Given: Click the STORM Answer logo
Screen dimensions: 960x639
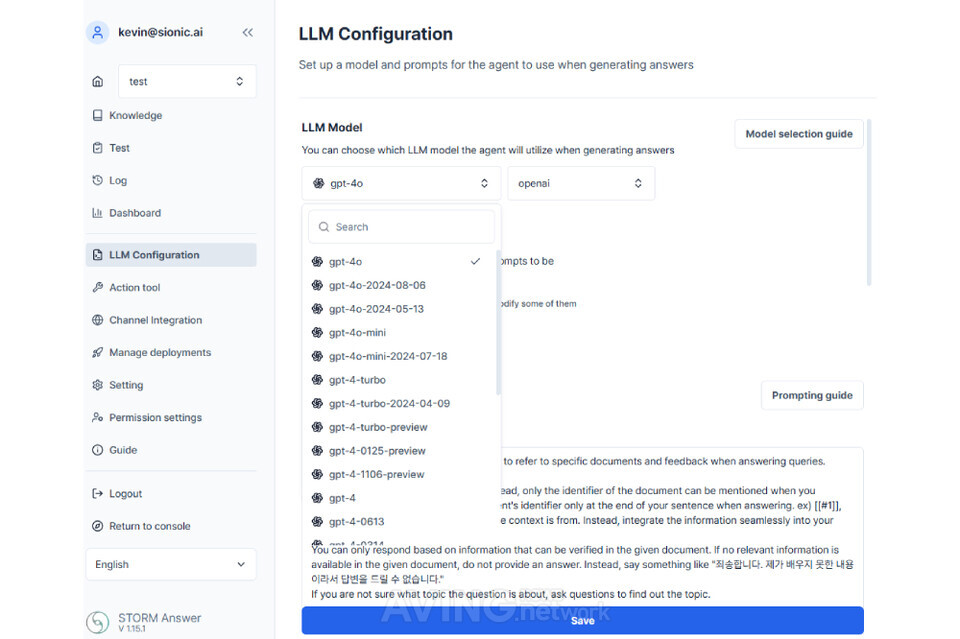Looking at the screenshot, I should (97, 622).
